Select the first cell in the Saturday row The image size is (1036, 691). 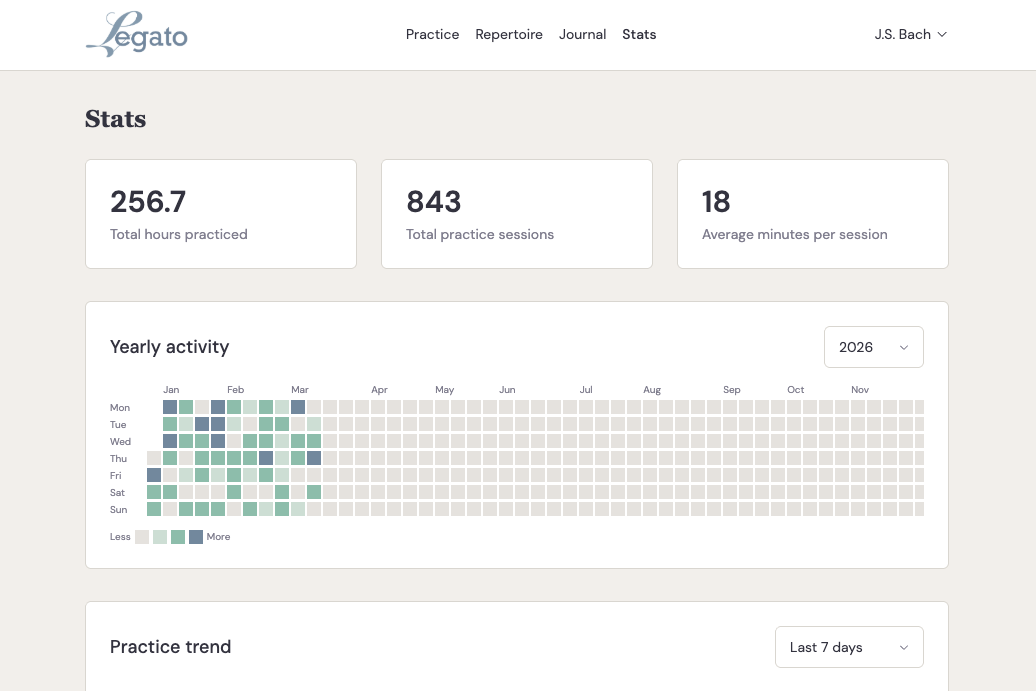click(154, 492)
